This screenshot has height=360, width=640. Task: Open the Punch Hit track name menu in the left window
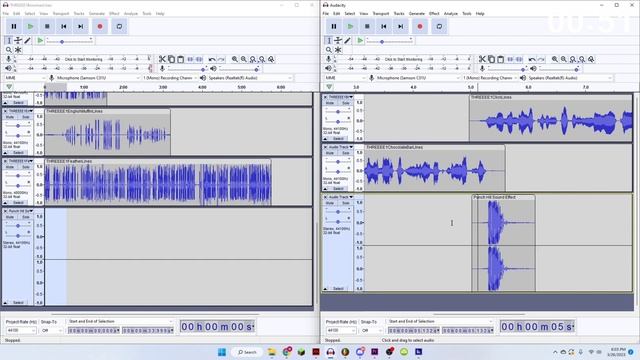click(21, 211)
